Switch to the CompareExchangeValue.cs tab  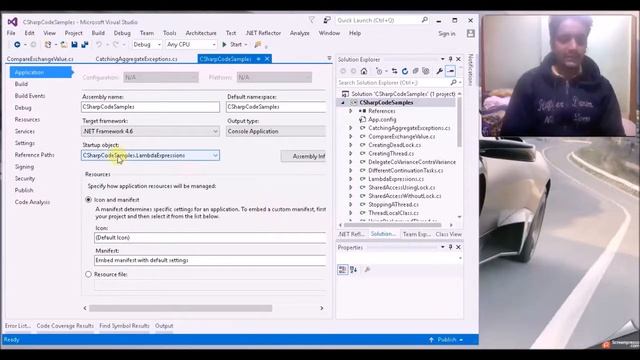[x=40, y=59]
